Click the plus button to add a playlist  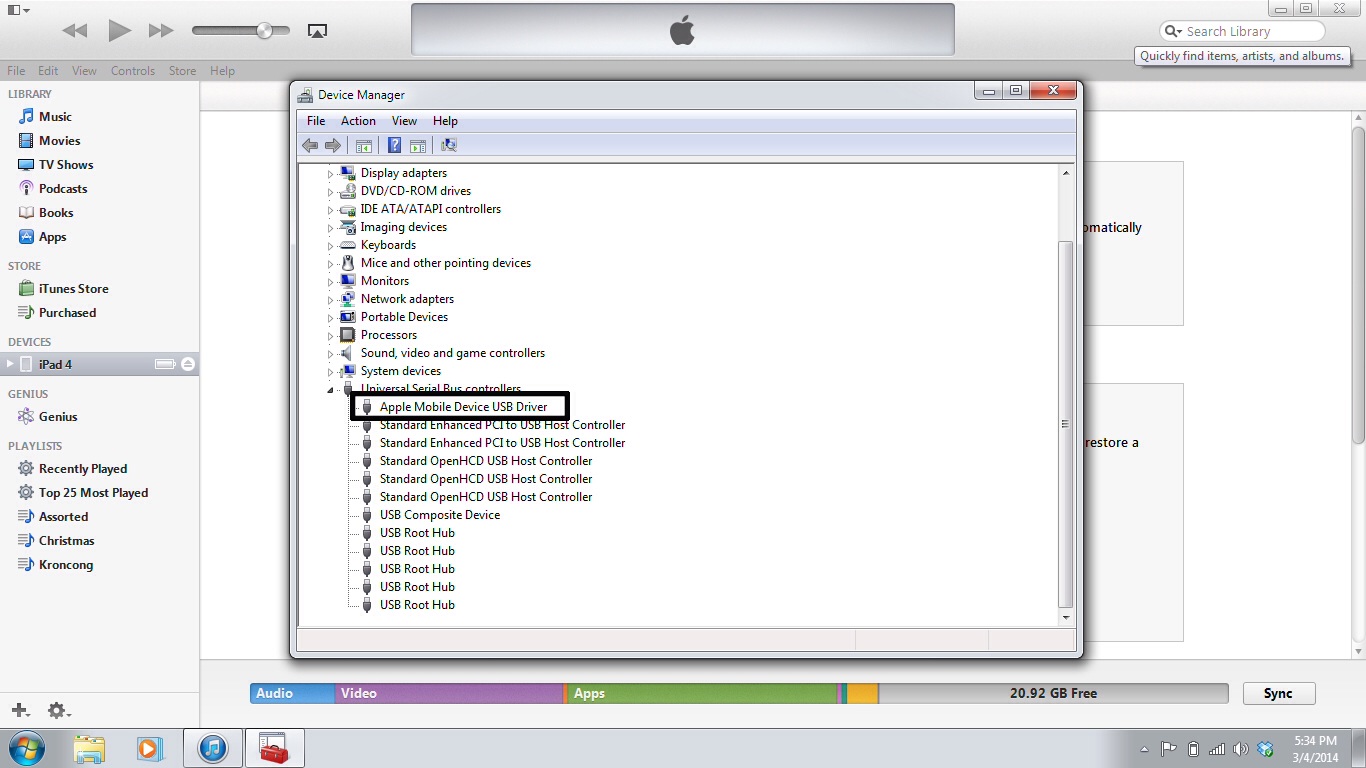click(x=20, y=710)
